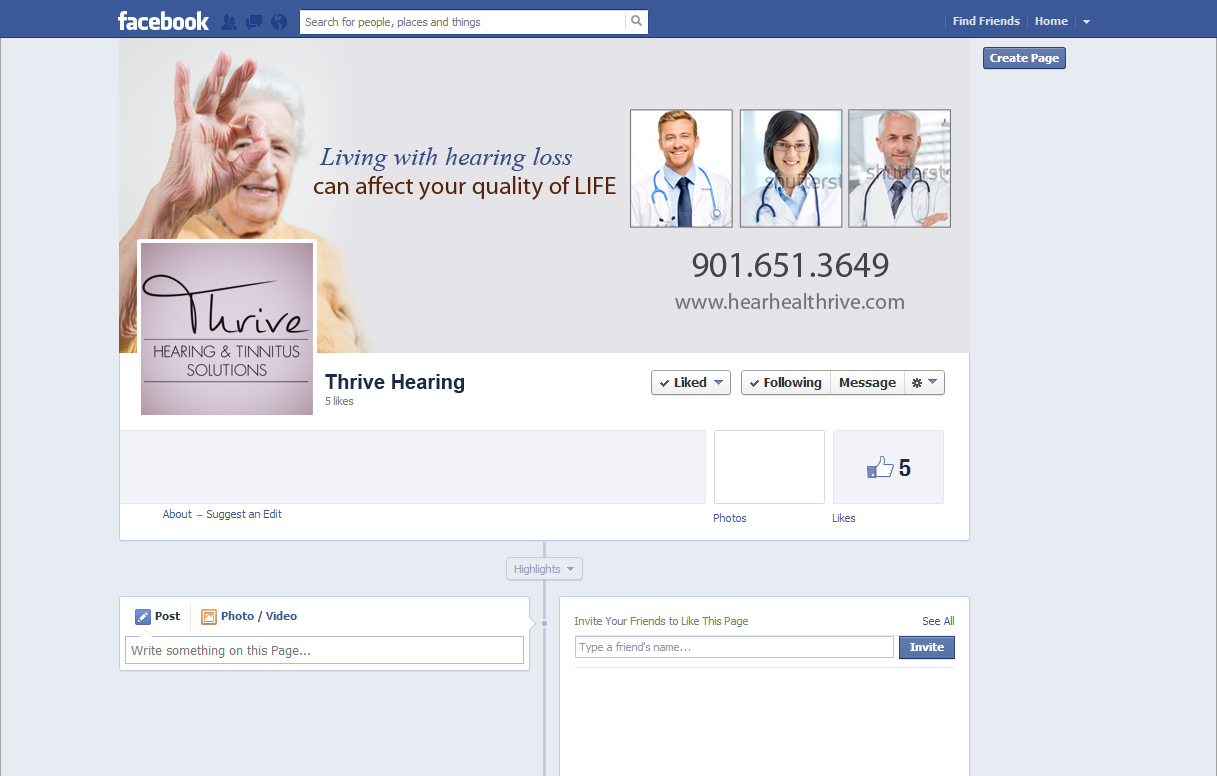This screenshot has width=1217, height=776.
Task: Click 'Invite Your Friends to Like This Page' heading
Action: coord(661,621)
